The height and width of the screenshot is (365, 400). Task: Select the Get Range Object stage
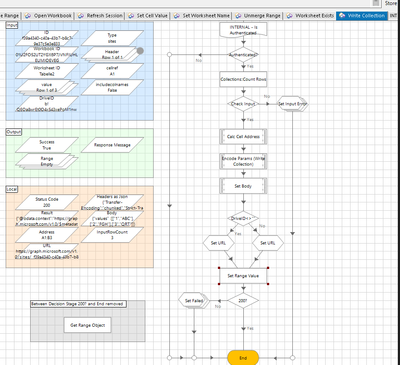pos(88,325)
